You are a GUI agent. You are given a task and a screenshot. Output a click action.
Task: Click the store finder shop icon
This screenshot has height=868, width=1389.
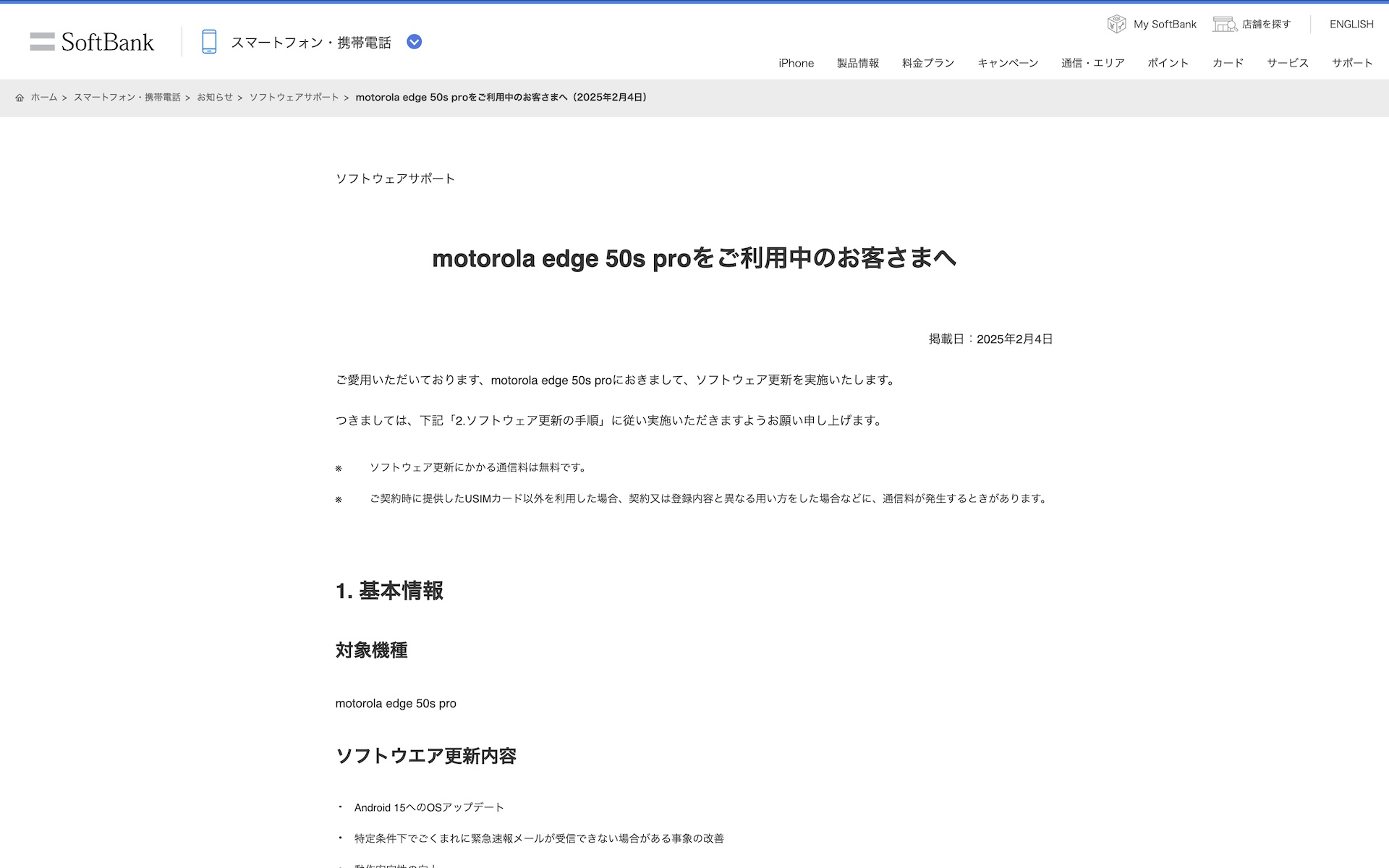[1225, 24]
